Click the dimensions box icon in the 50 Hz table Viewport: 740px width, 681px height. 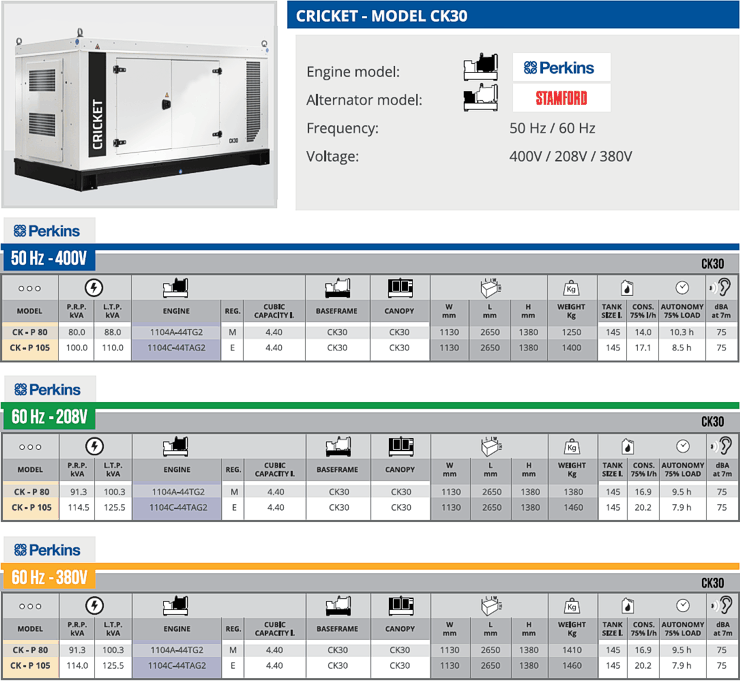pos(490,287)
